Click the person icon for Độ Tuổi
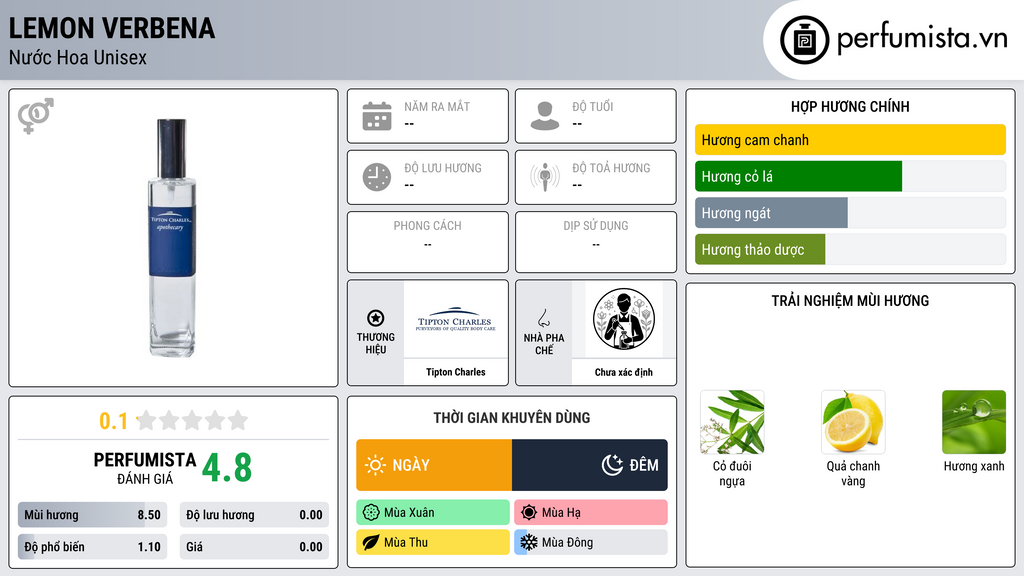 click(x=545, y=116)
